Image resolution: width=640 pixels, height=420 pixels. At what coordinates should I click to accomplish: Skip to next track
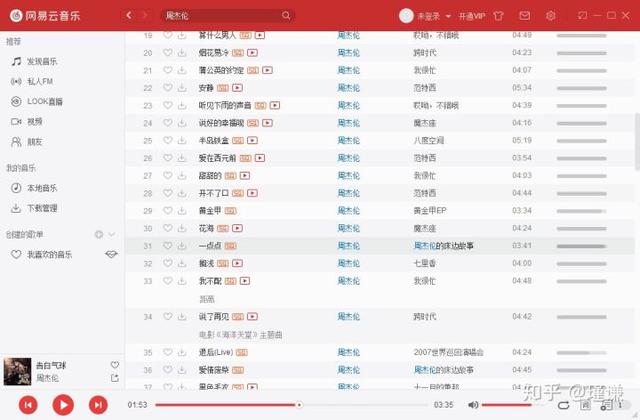(98, 405)
